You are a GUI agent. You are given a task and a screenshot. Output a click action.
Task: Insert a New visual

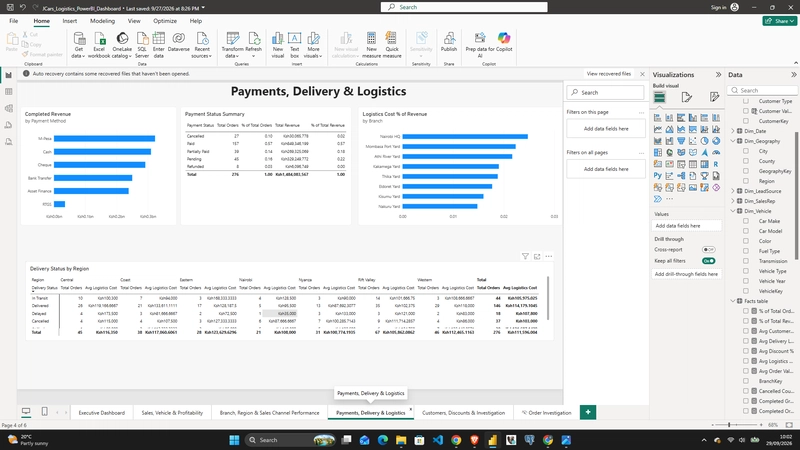278,45
